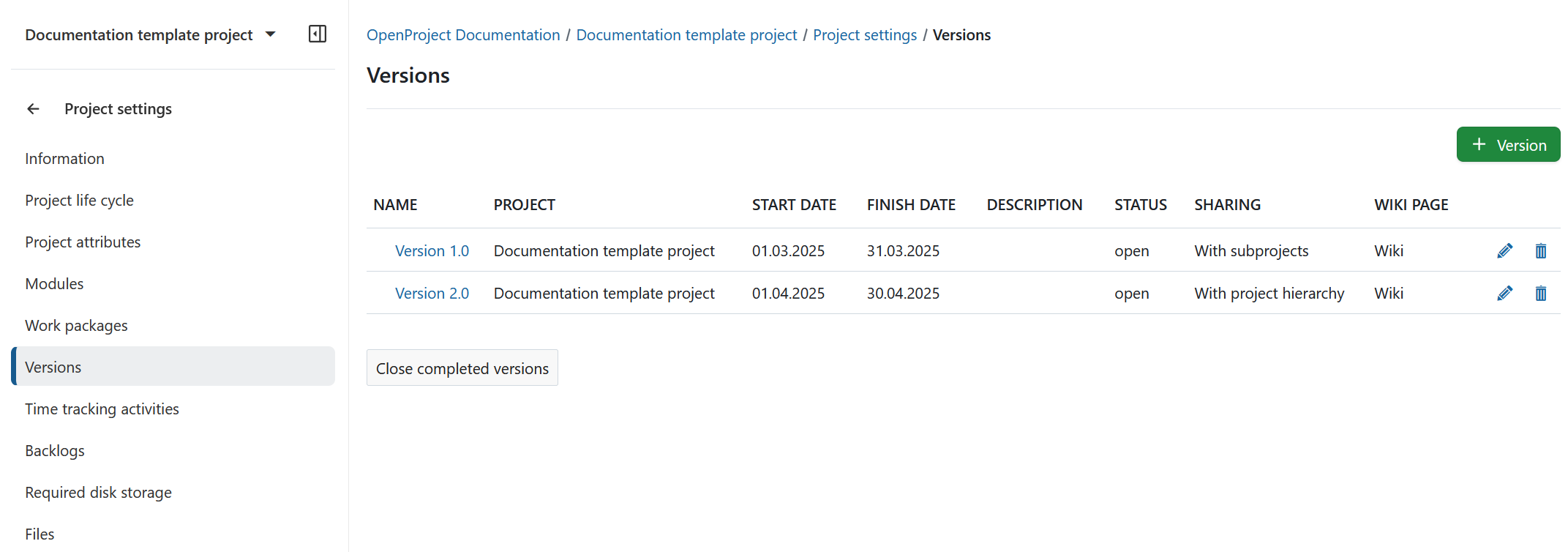Collapse the sidebar using the panel icon
Screen dimensions: 1568x552
(x=318, y=34)
